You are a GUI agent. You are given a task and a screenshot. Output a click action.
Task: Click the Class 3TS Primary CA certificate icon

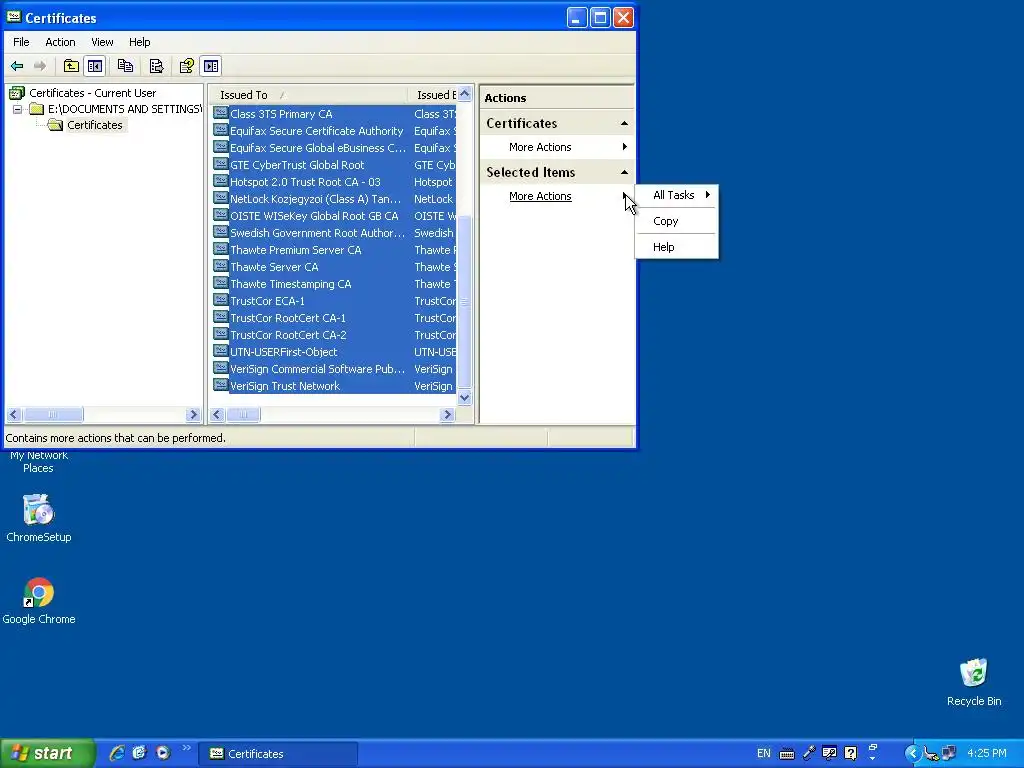221,113
